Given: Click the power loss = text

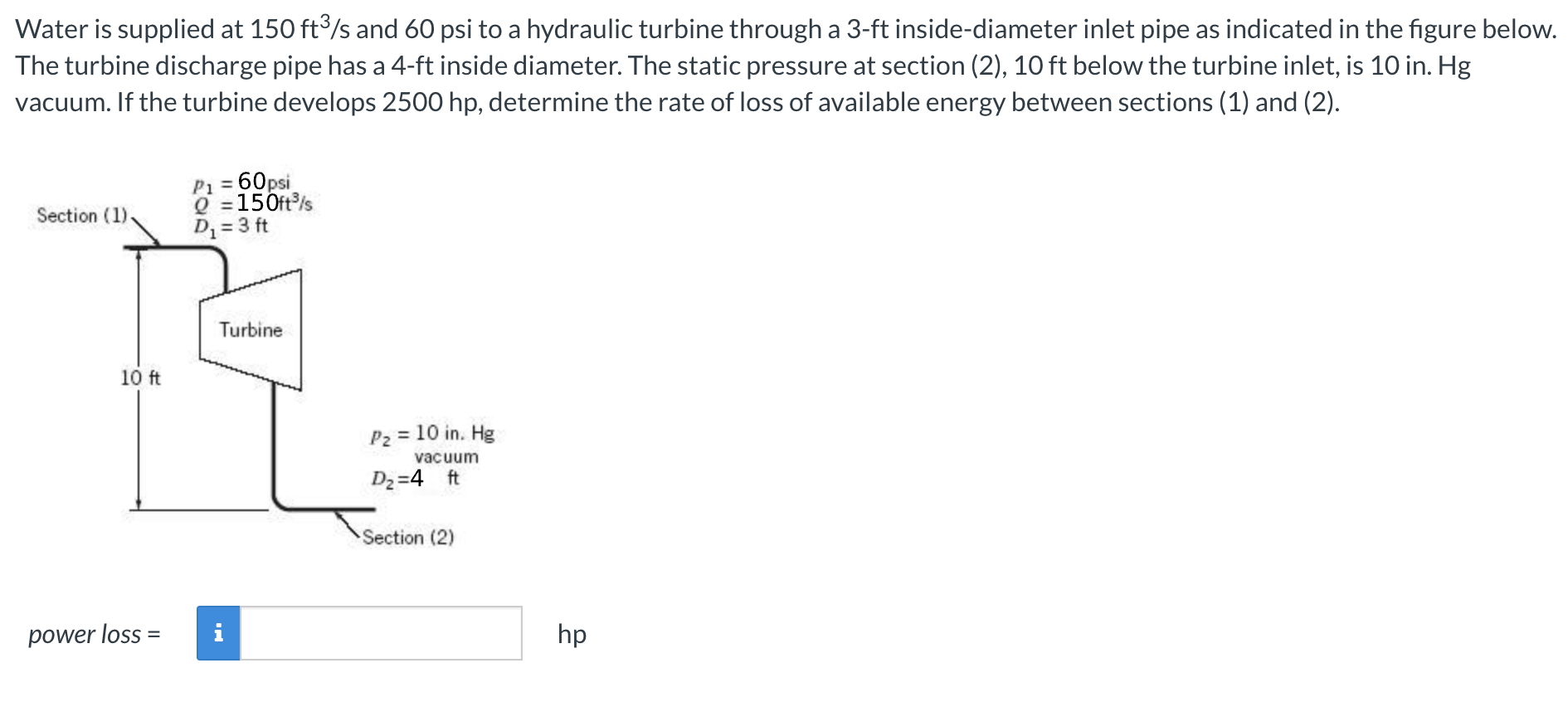Looking at the screenshot, I should coord(91,635).
